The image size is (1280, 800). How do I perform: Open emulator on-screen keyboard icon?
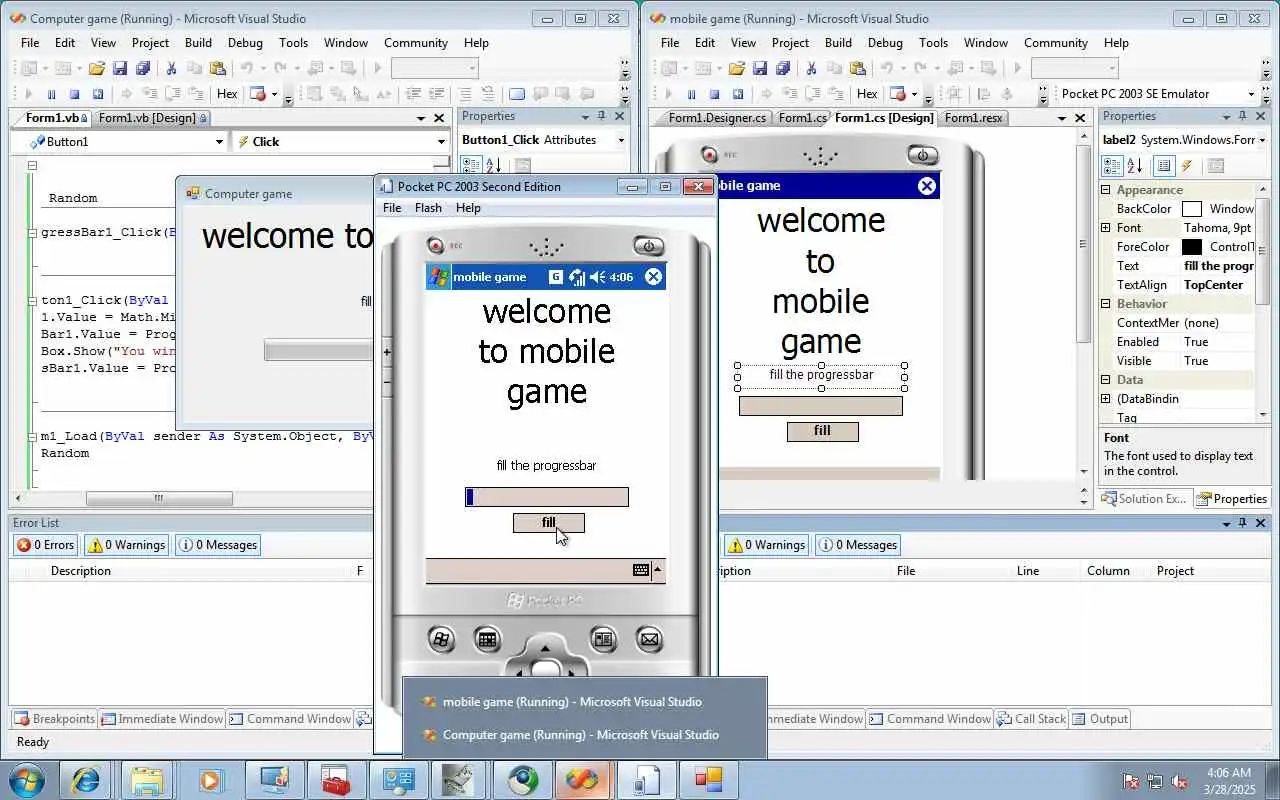641,570
